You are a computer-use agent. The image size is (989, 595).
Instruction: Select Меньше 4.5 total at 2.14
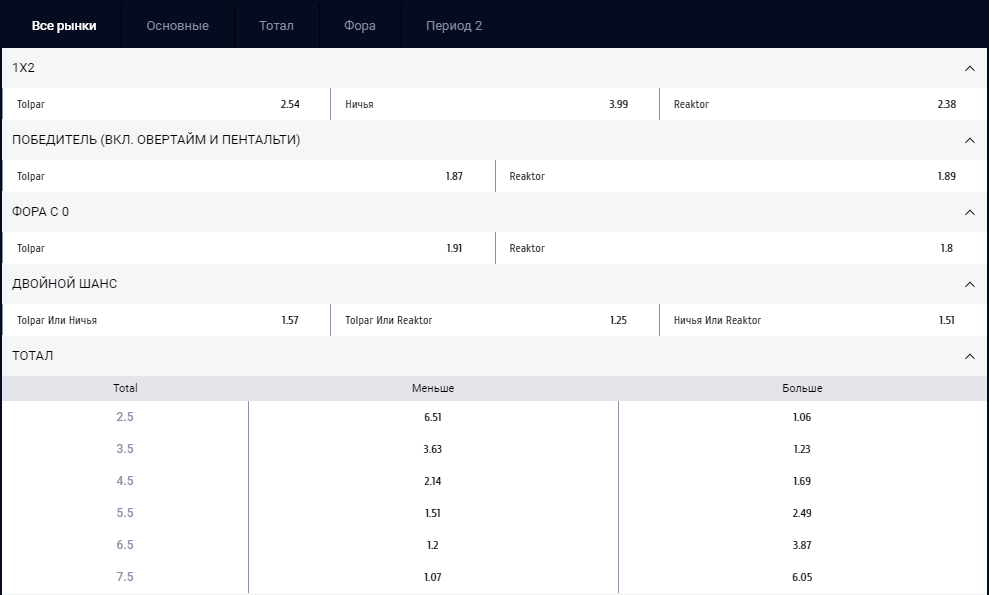coord(433,481)
